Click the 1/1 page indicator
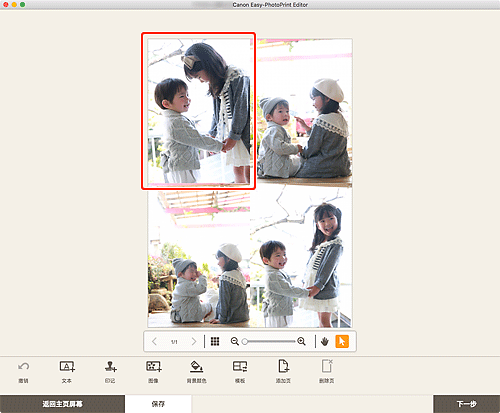 pos(174,342)
